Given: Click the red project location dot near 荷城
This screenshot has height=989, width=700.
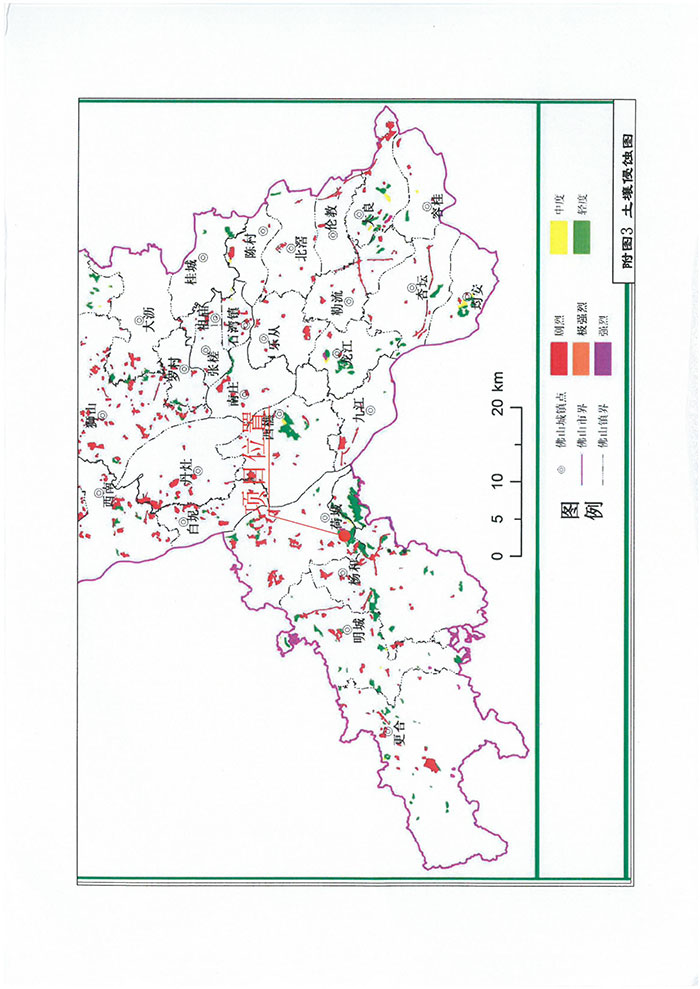Looking at the screenshot, I should [x=345, y=537].
